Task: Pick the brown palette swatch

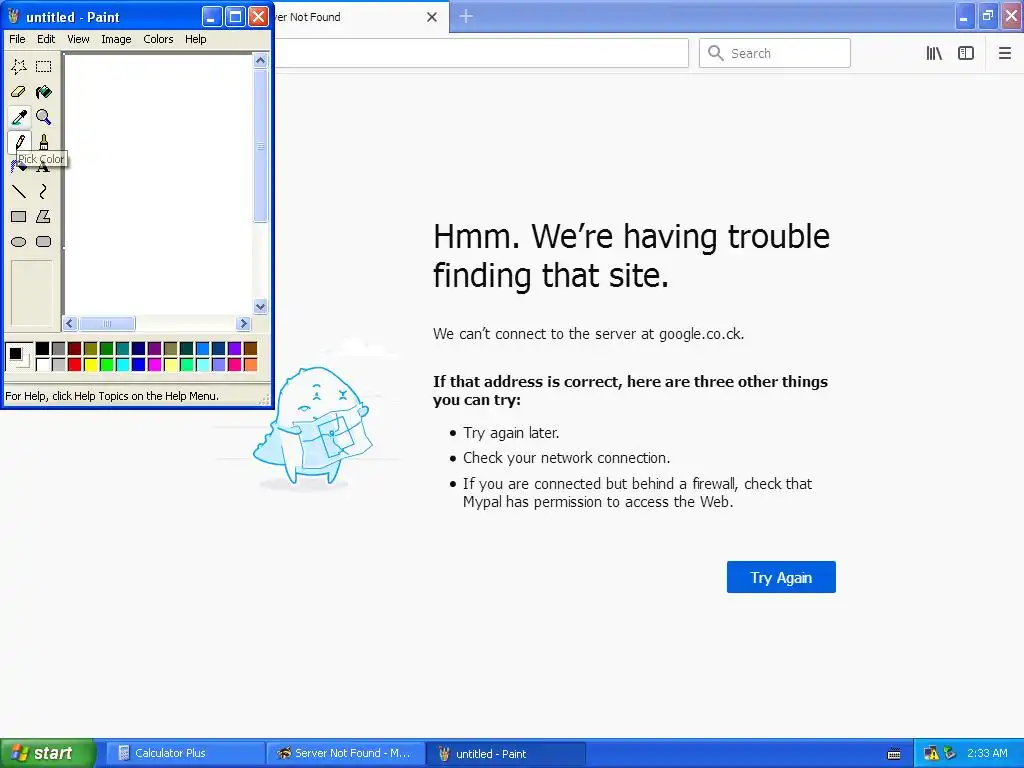Action: (x=251, y=349)
